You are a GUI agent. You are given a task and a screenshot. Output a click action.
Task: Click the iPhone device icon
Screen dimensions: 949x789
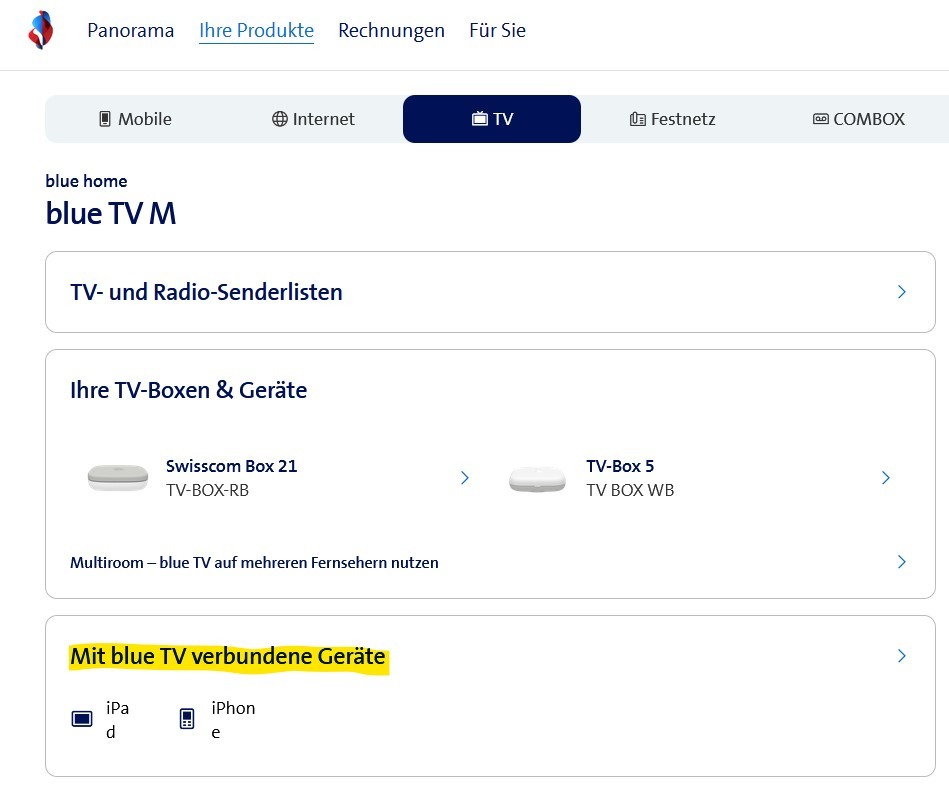pyautogui.click(x=187, y=719)
